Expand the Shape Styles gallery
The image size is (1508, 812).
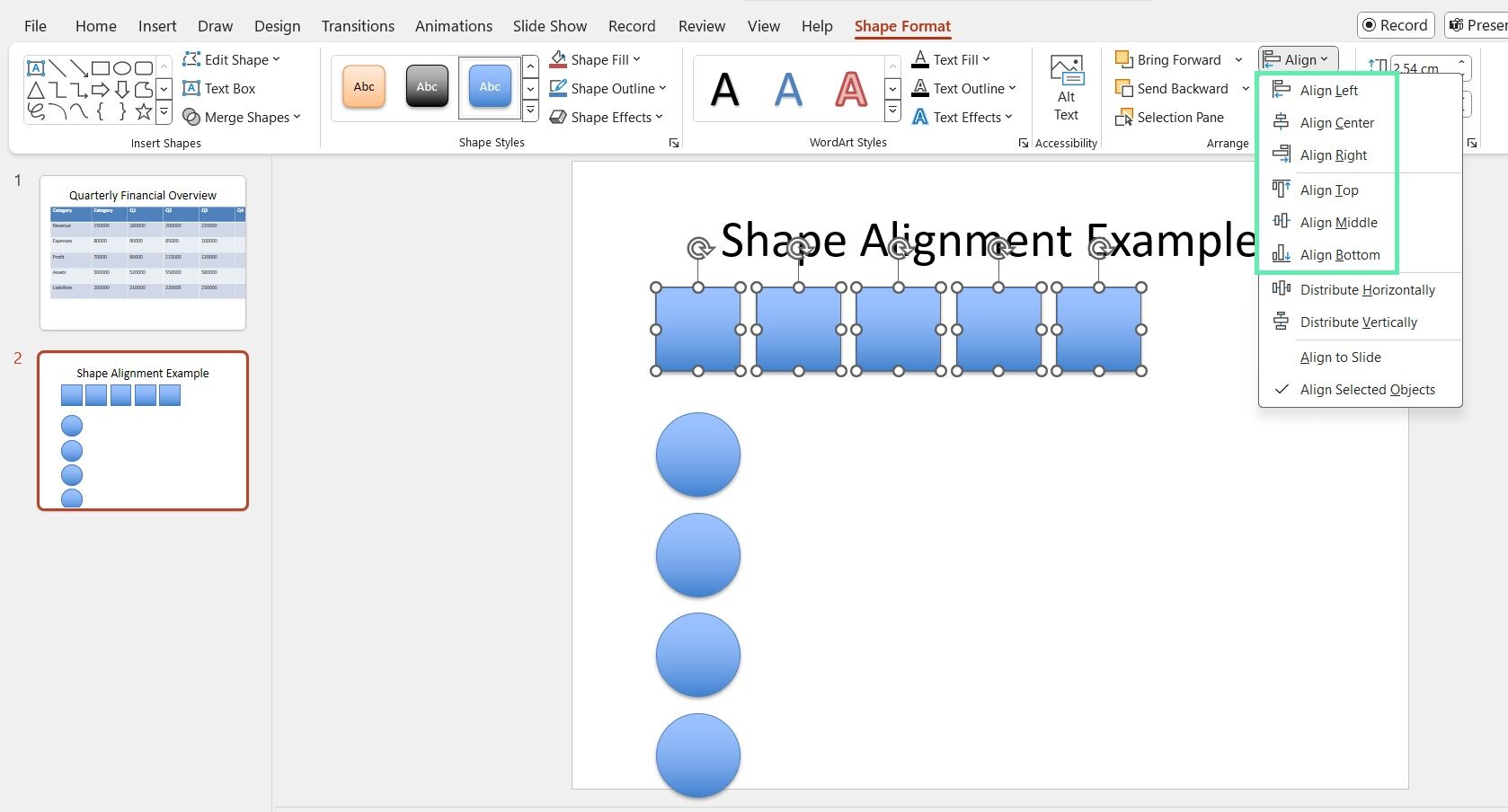click(x=530, y=109)
